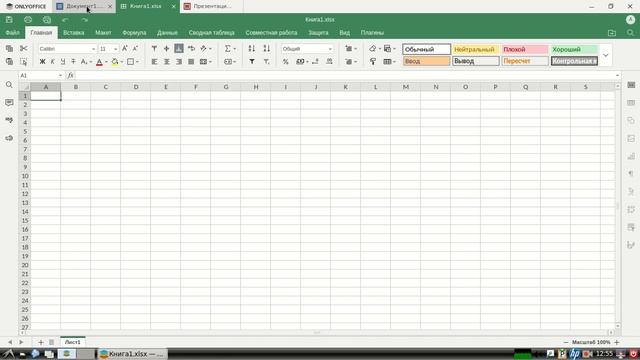
Task: Click the Save icon in title bar
Action: click(9, 20)
